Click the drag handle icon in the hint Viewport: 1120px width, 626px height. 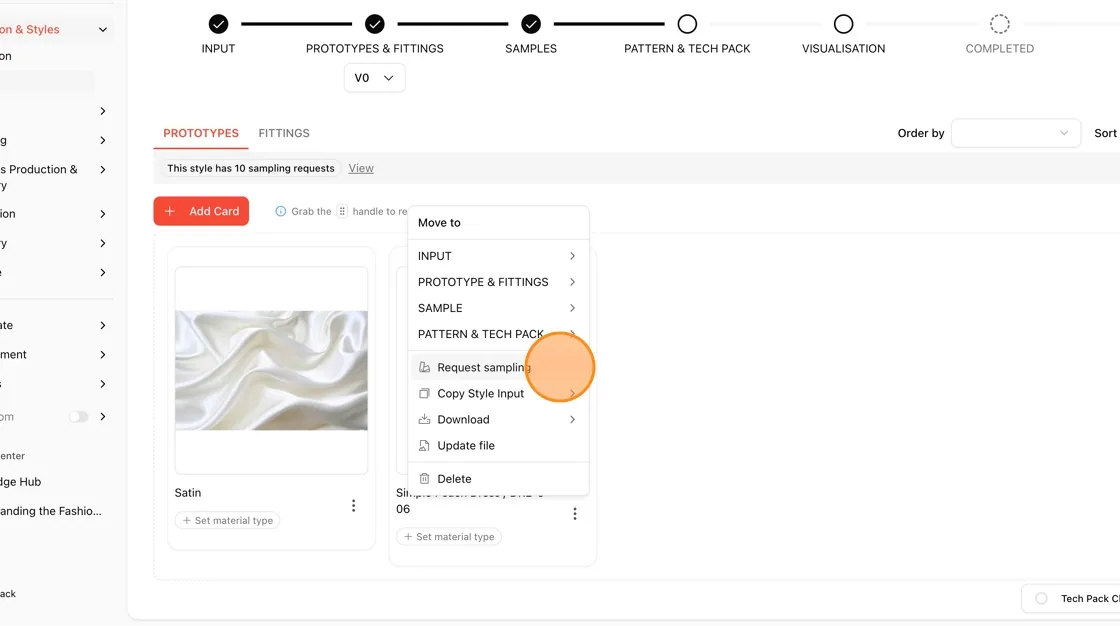coord(342,211)
